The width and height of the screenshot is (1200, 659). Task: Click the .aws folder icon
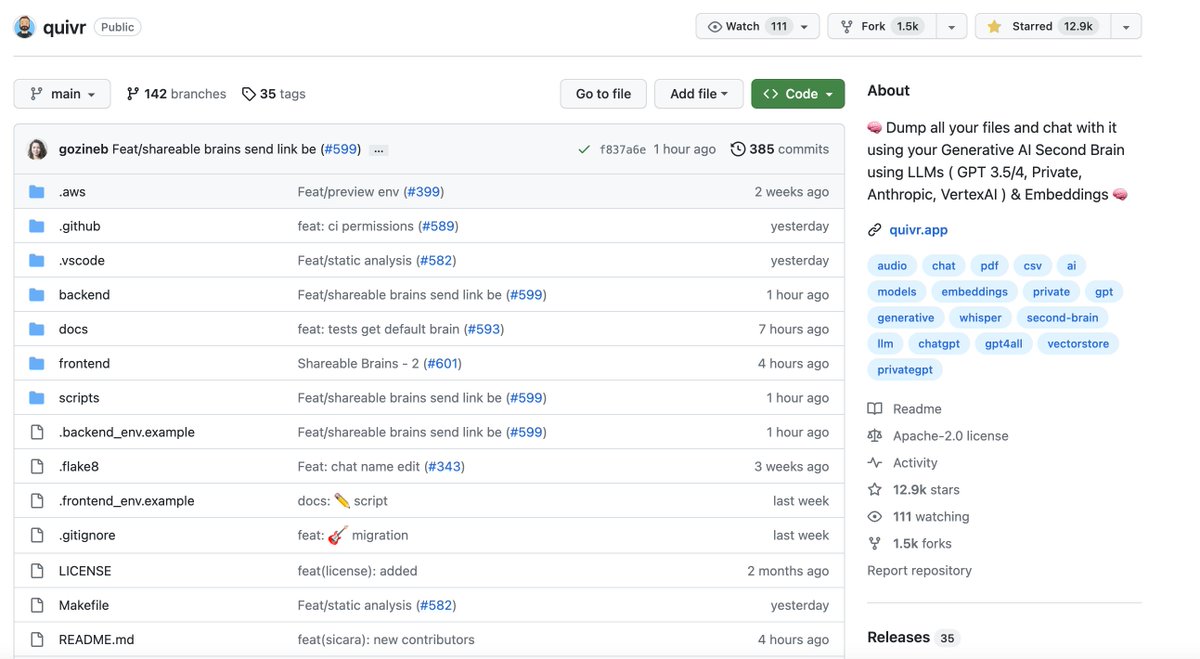point(37,192)
